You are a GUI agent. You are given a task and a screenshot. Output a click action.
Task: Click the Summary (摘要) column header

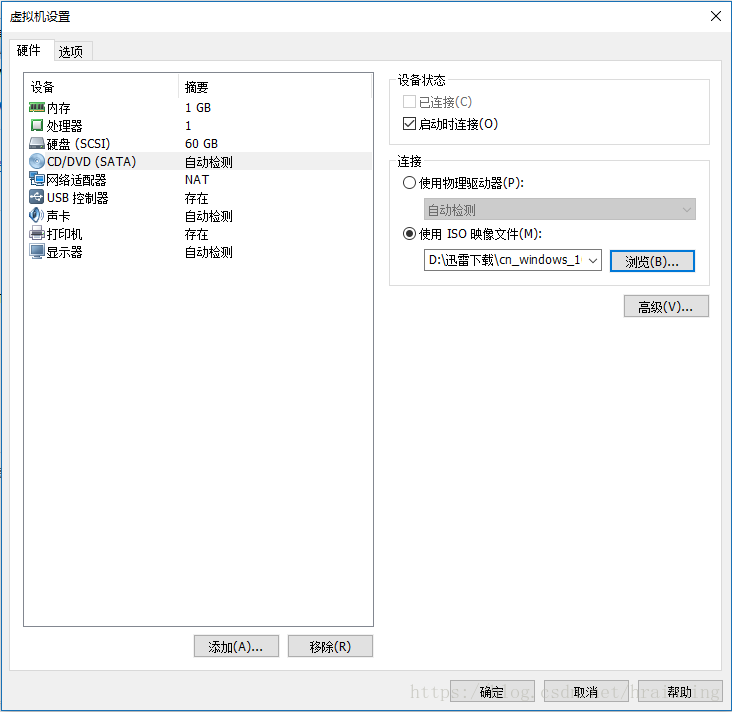[196, 87]
